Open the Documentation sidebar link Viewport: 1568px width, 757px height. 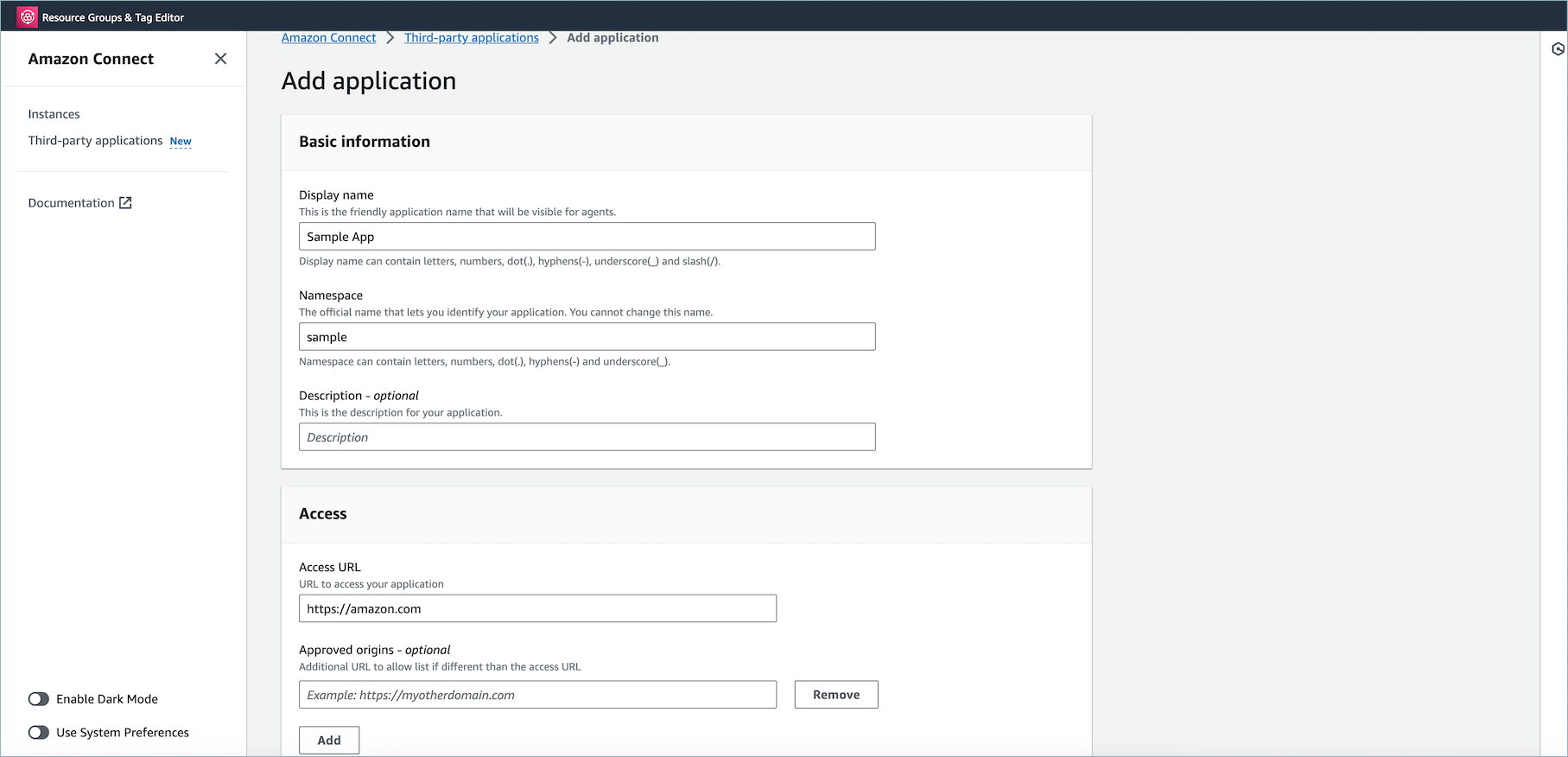71,203
